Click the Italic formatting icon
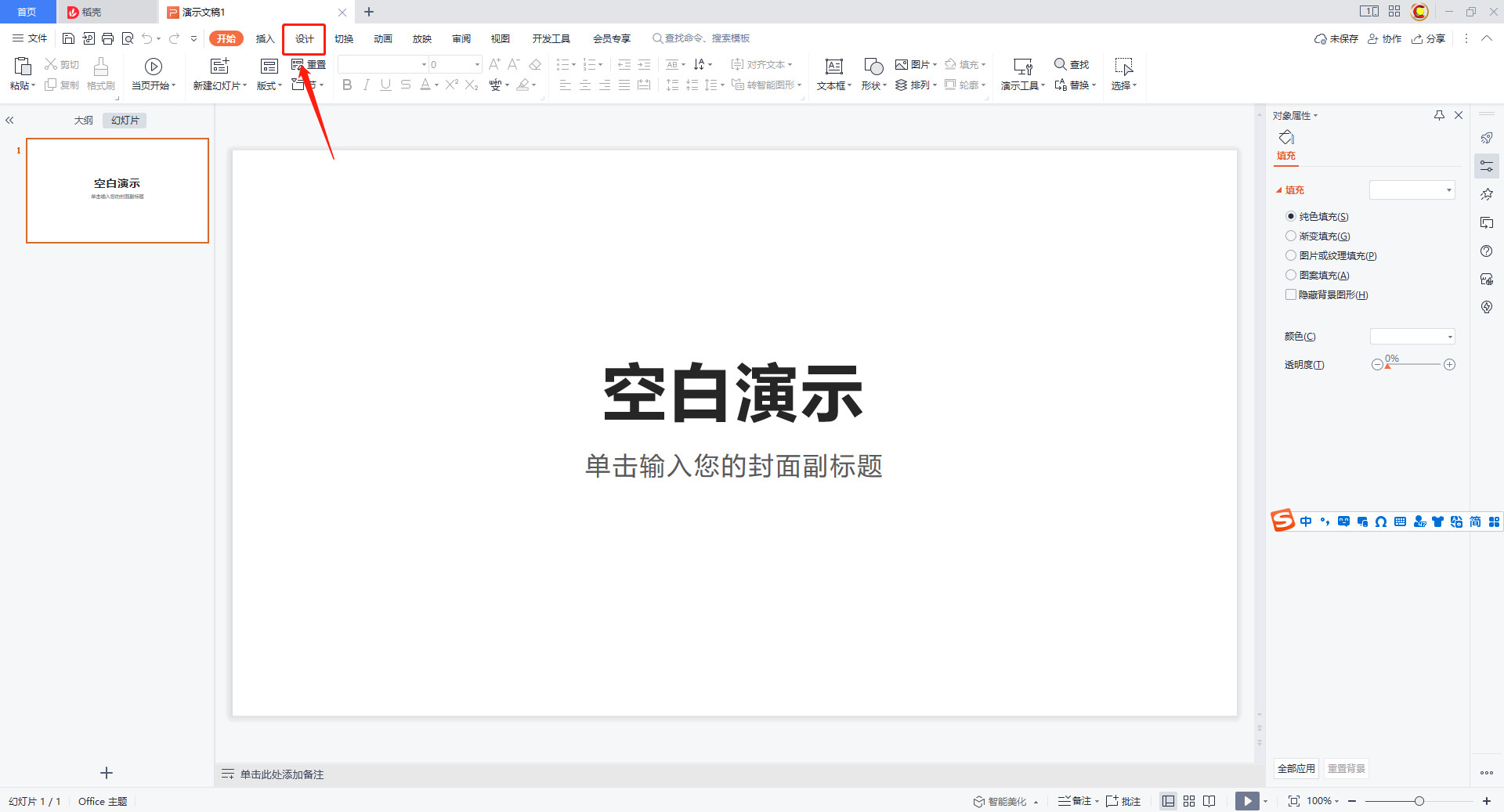Viewport: 1504px width, 812px height. [366, 85]
